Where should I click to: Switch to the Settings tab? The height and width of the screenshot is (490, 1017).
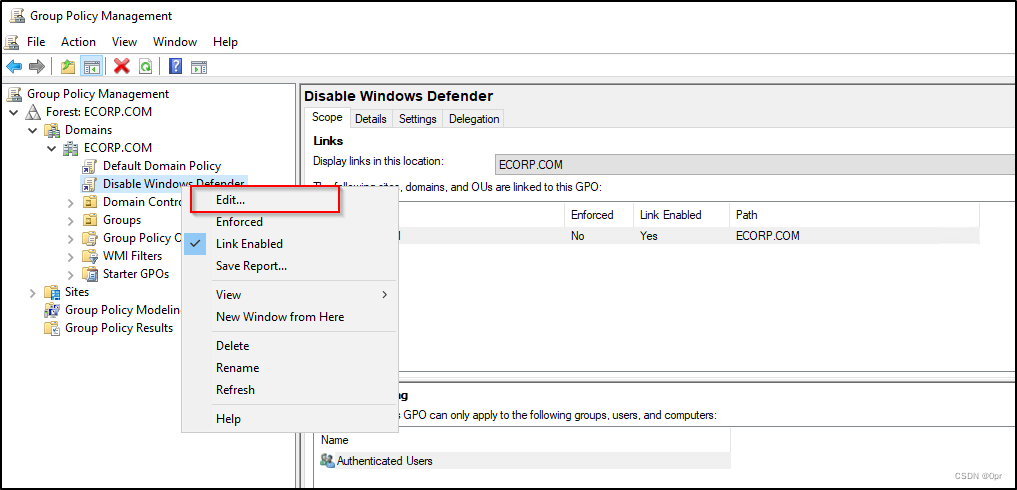click(x=418, y=119)
